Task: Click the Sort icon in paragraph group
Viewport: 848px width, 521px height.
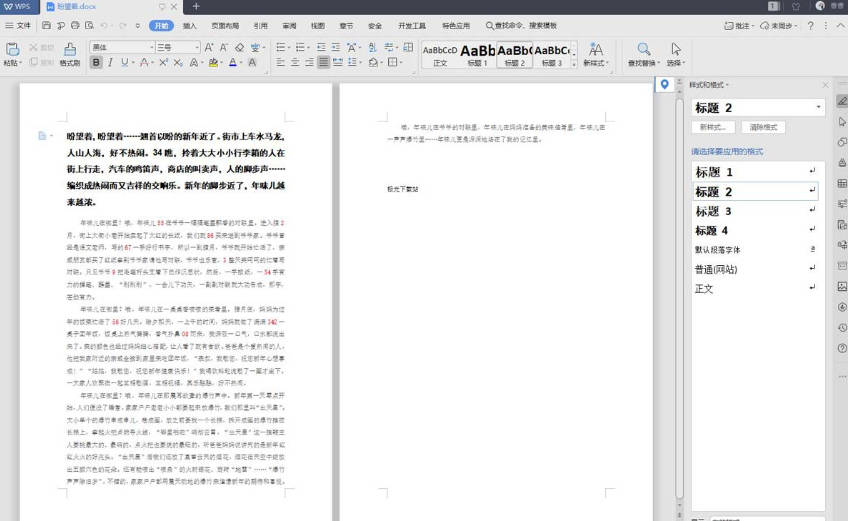Action: click(372, 48)
